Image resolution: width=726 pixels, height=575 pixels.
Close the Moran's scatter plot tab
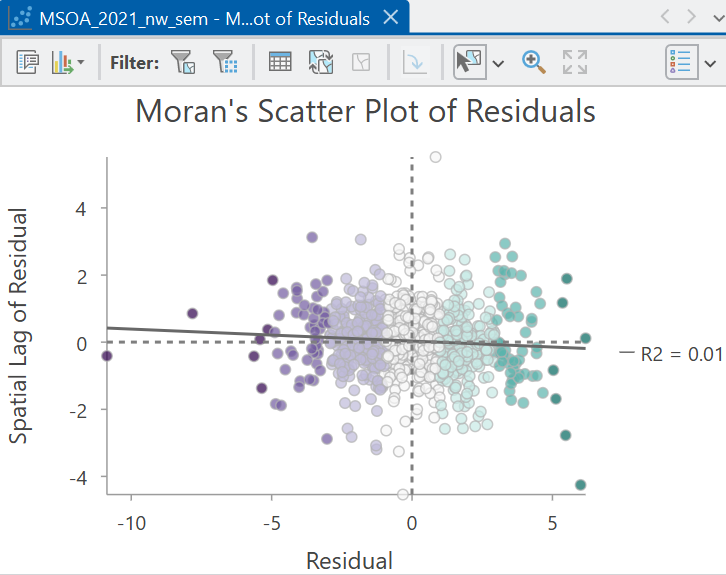(x=391, y=18)
